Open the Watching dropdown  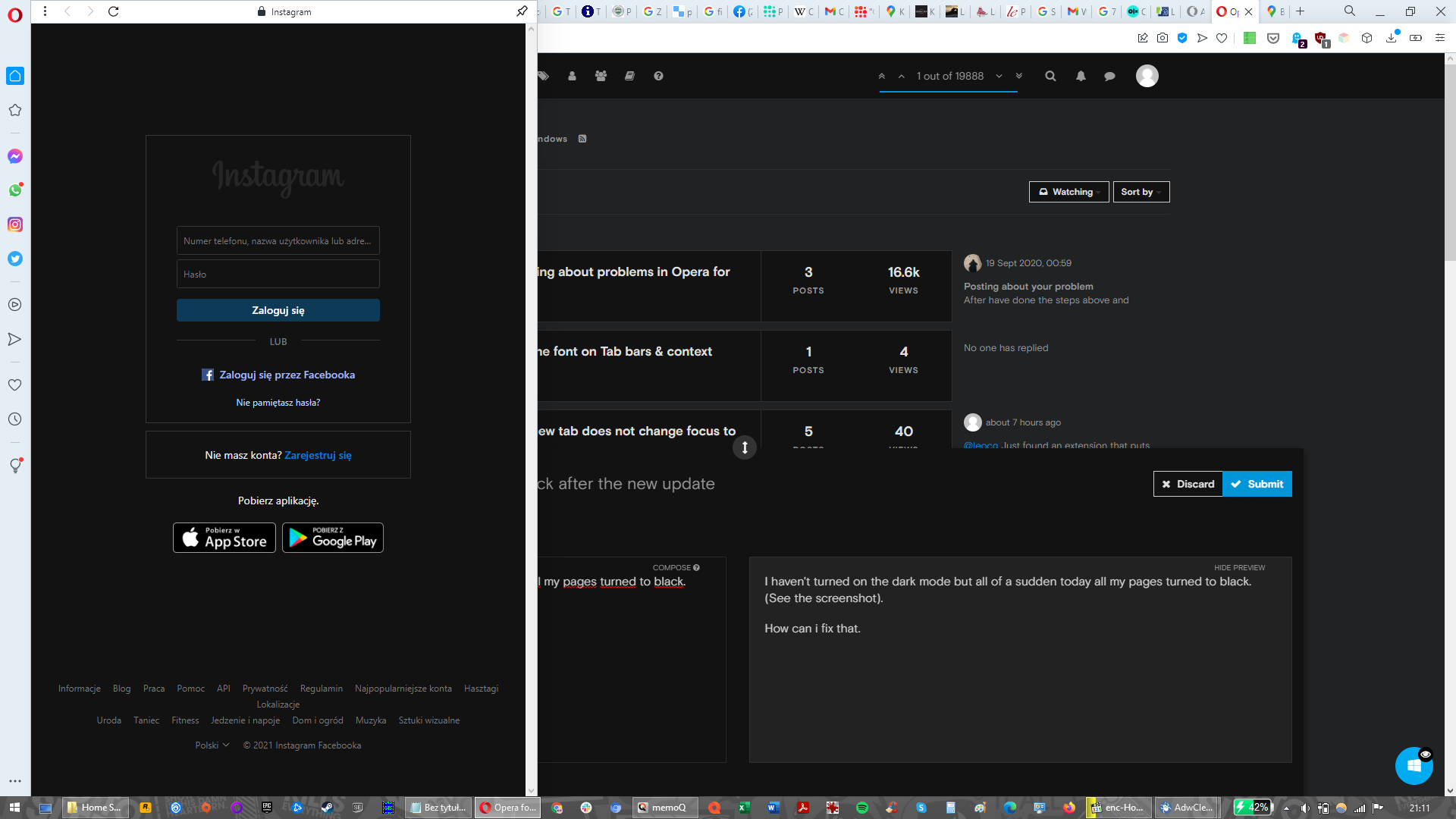(x=1069, y=192)
